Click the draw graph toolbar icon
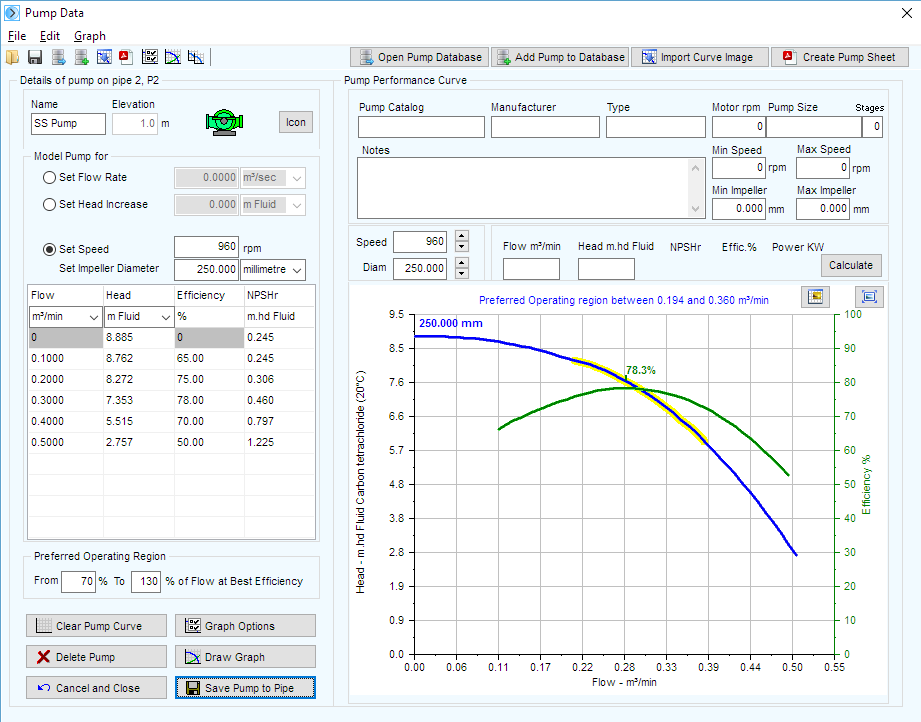 click(173, 57)
